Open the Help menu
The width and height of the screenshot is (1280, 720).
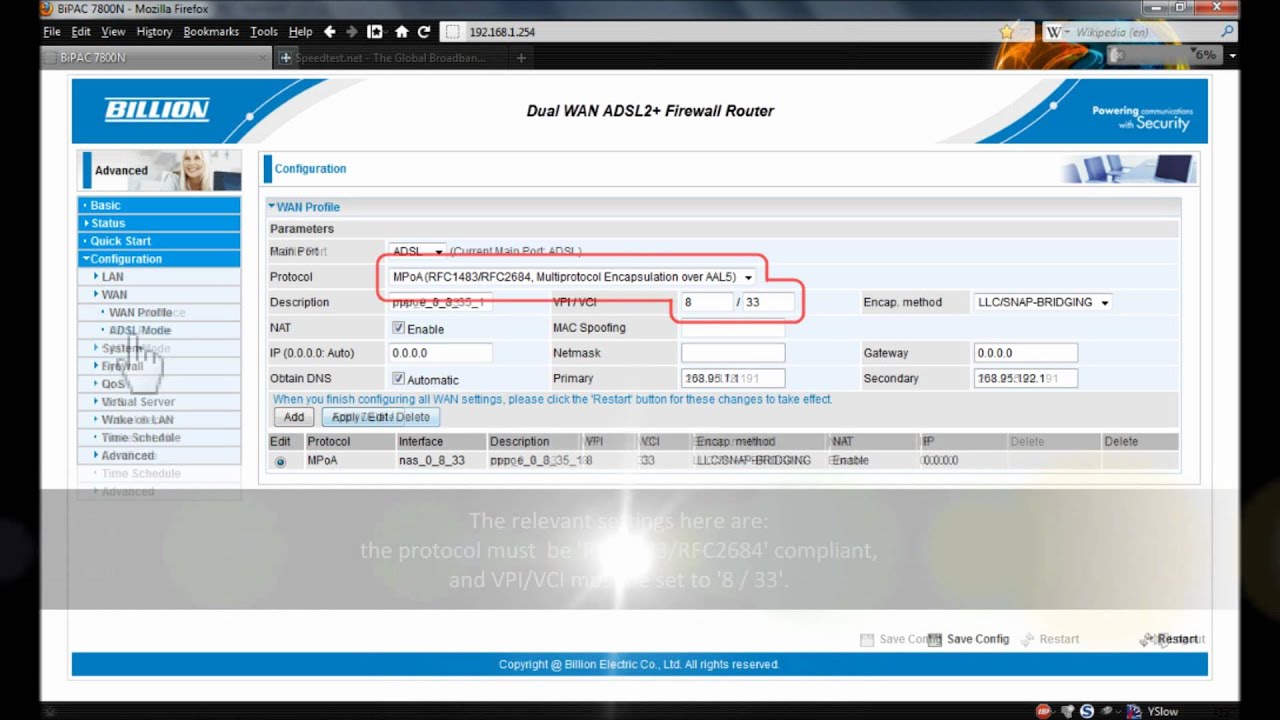[300, 32]
